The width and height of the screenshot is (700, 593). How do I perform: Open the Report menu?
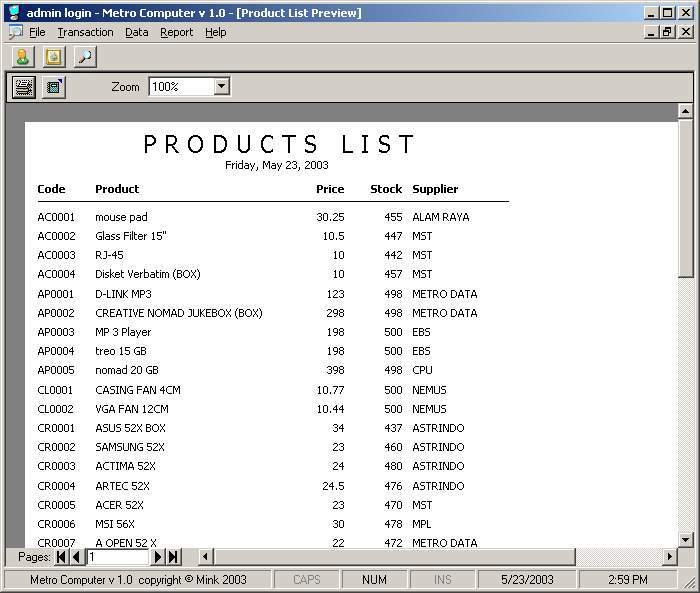pos(177,32)
